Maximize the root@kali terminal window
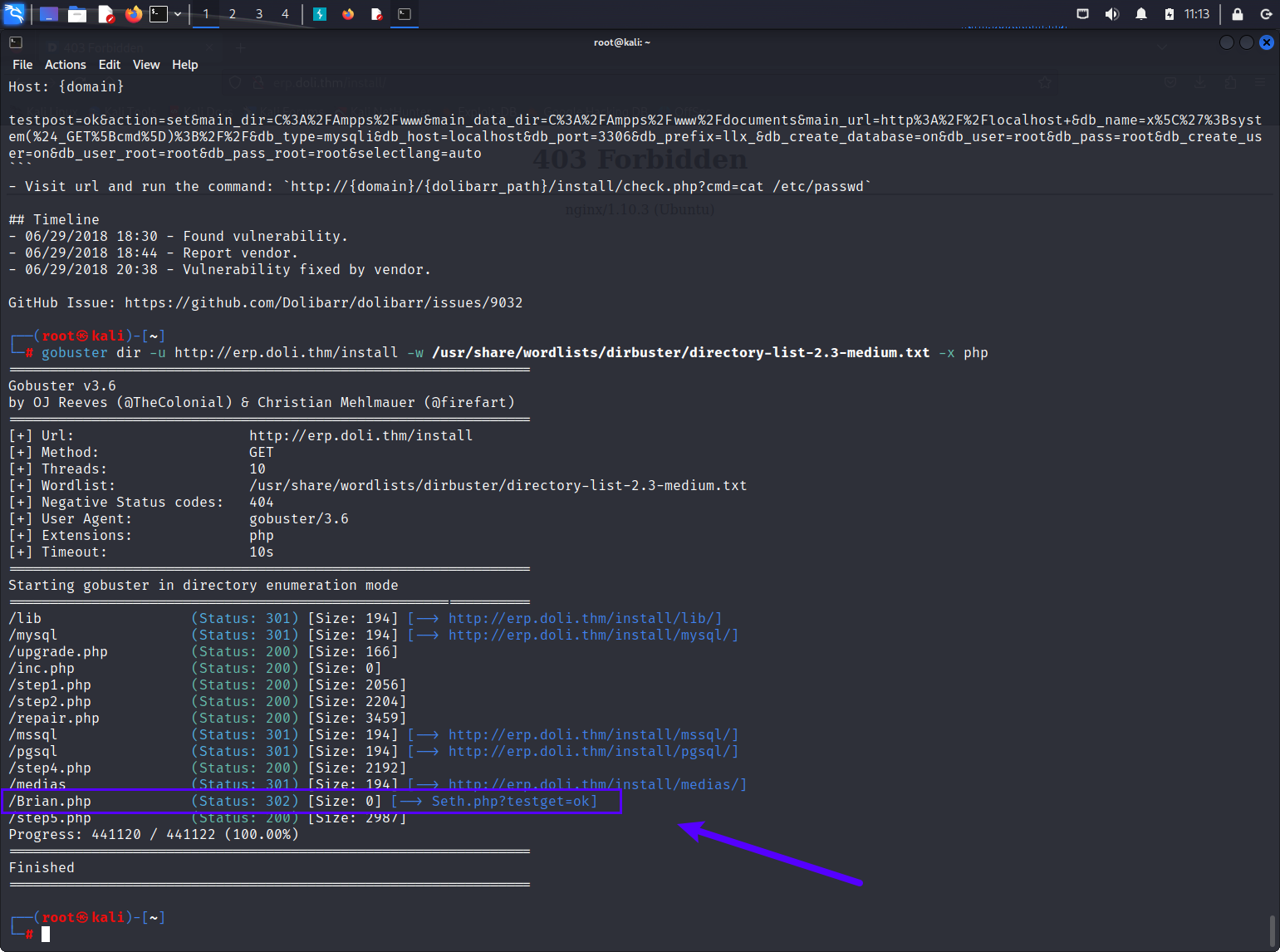The image size is (1280, 952). (x=1246, y=42)
